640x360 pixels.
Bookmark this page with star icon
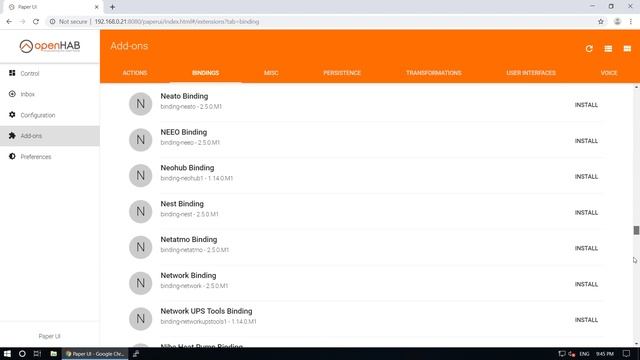coord(600,22)
